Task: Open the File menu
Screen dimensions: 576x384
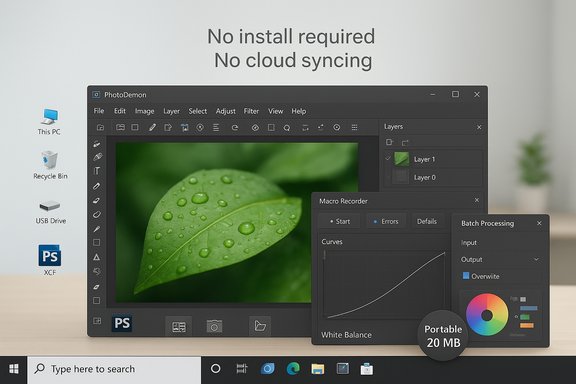Action: tap(98, 111)
